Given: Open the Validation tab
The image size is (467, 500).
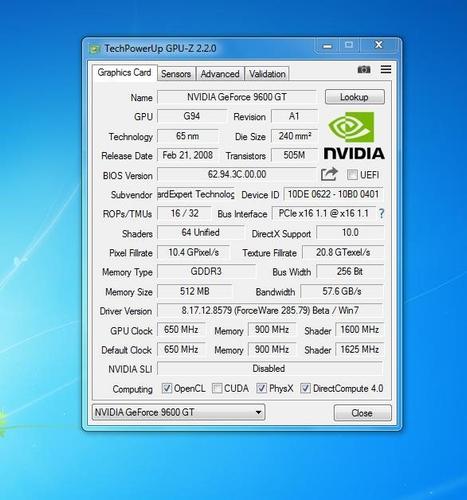Looking at the screenshot, I should click(x=267, y=74).
